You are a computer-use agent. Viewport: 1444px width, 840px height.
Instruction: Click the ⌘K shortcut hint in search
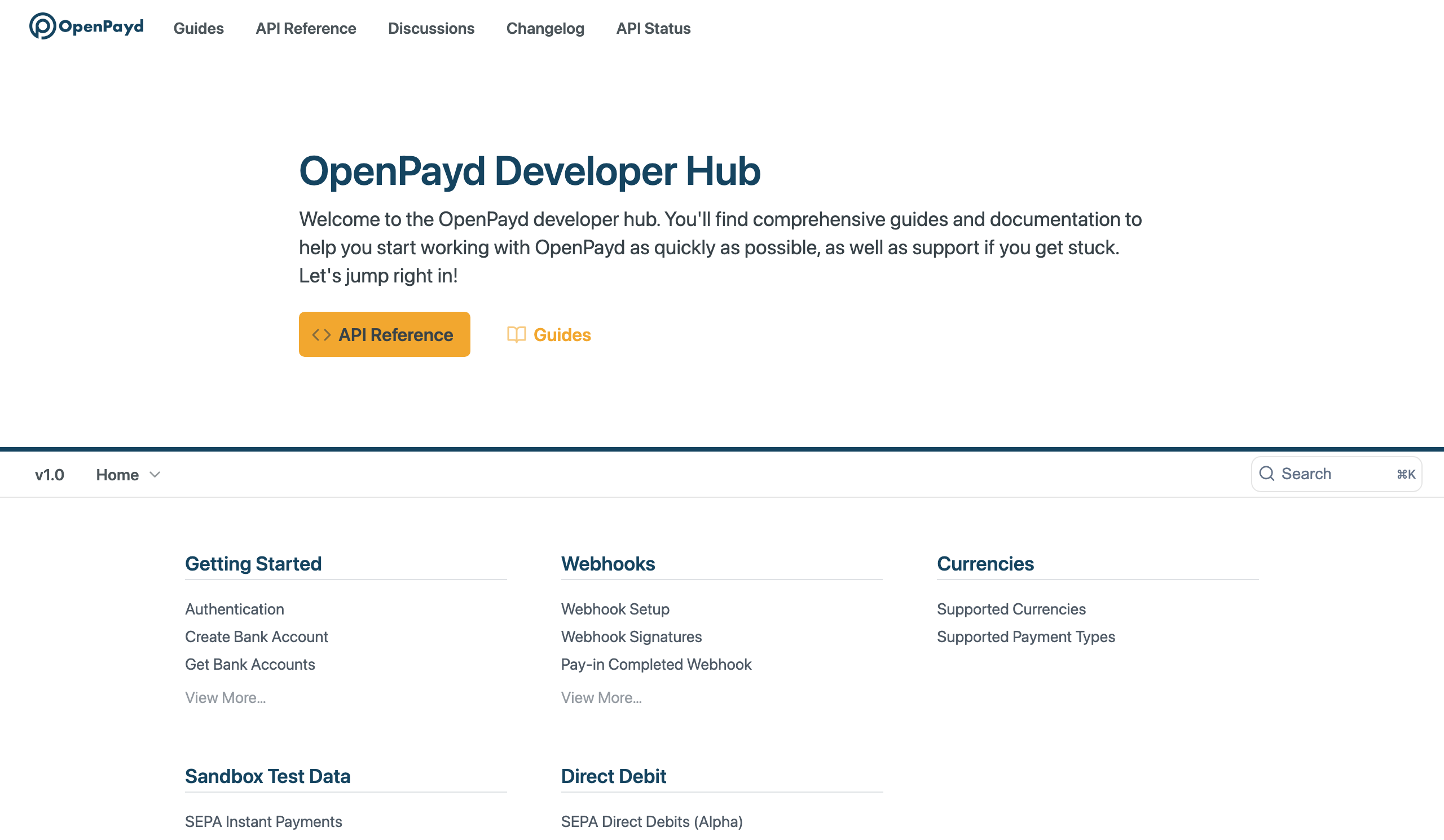[x=1406, y=475]
